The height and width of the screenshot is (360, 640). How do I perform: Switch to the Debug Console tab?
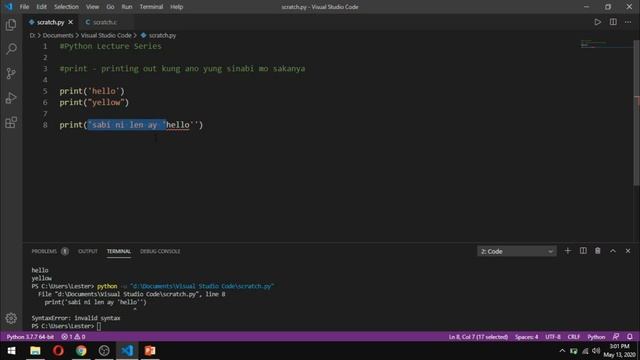[160, 251]
